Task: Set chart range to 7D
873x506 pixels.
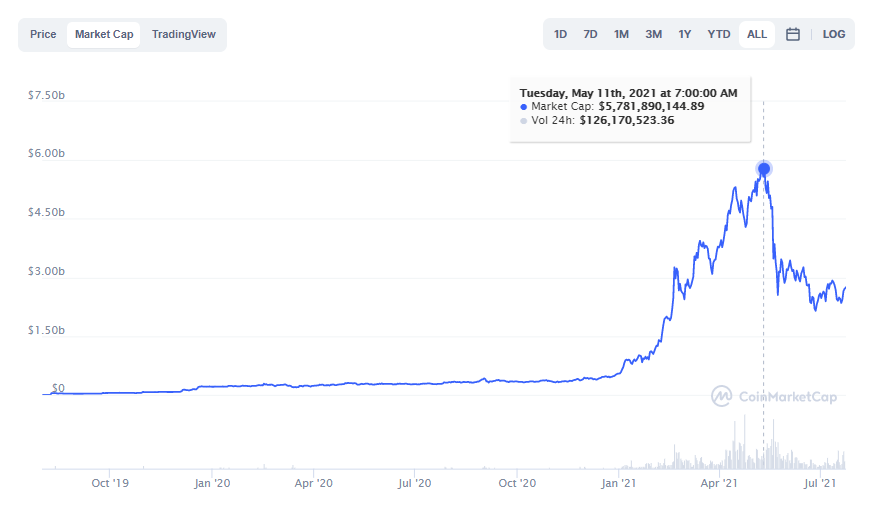Action: pyautogui.click(x=591, y=35)
